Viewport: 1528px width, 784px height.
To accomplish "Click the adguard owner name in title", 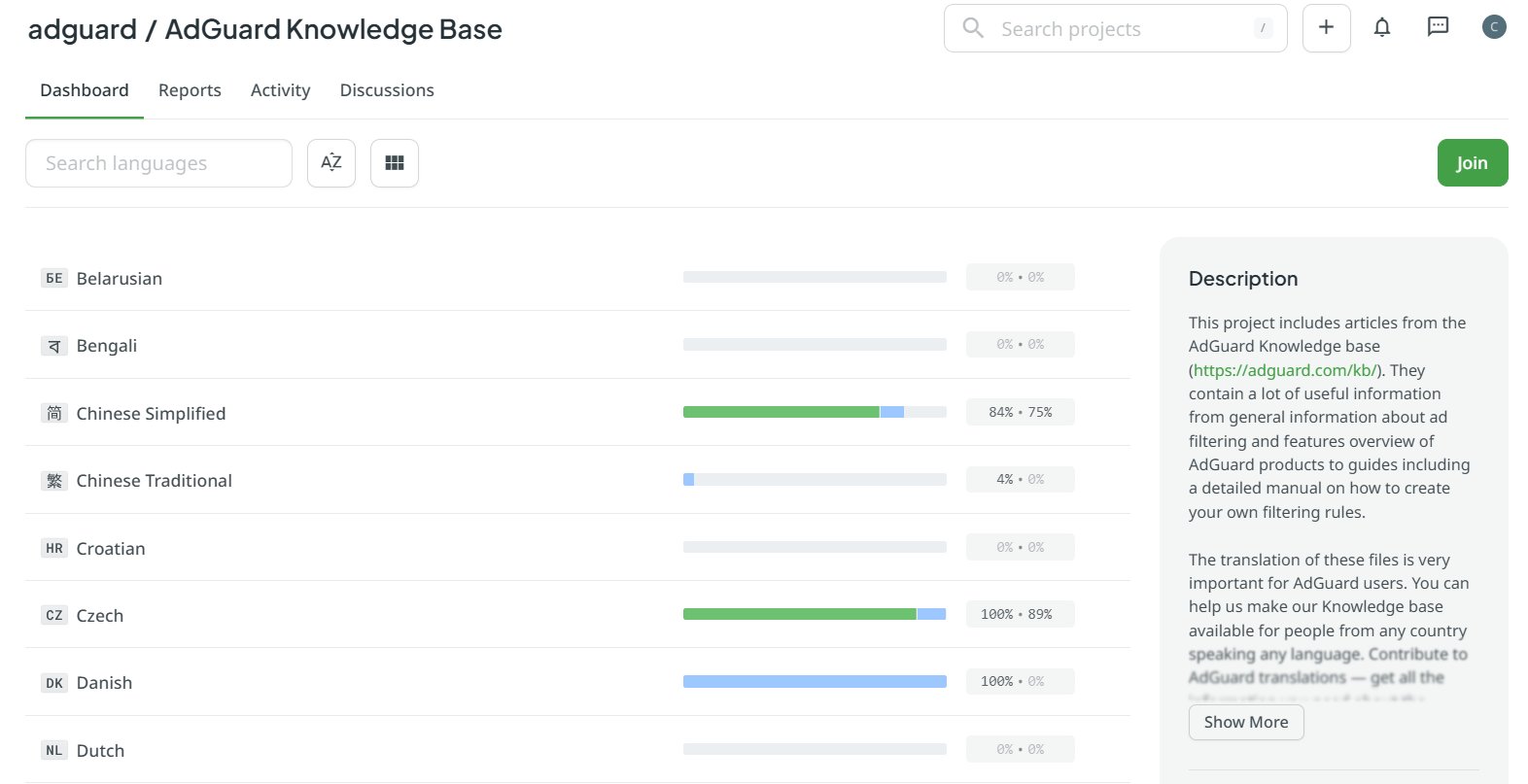I will [x=83, y=29].
